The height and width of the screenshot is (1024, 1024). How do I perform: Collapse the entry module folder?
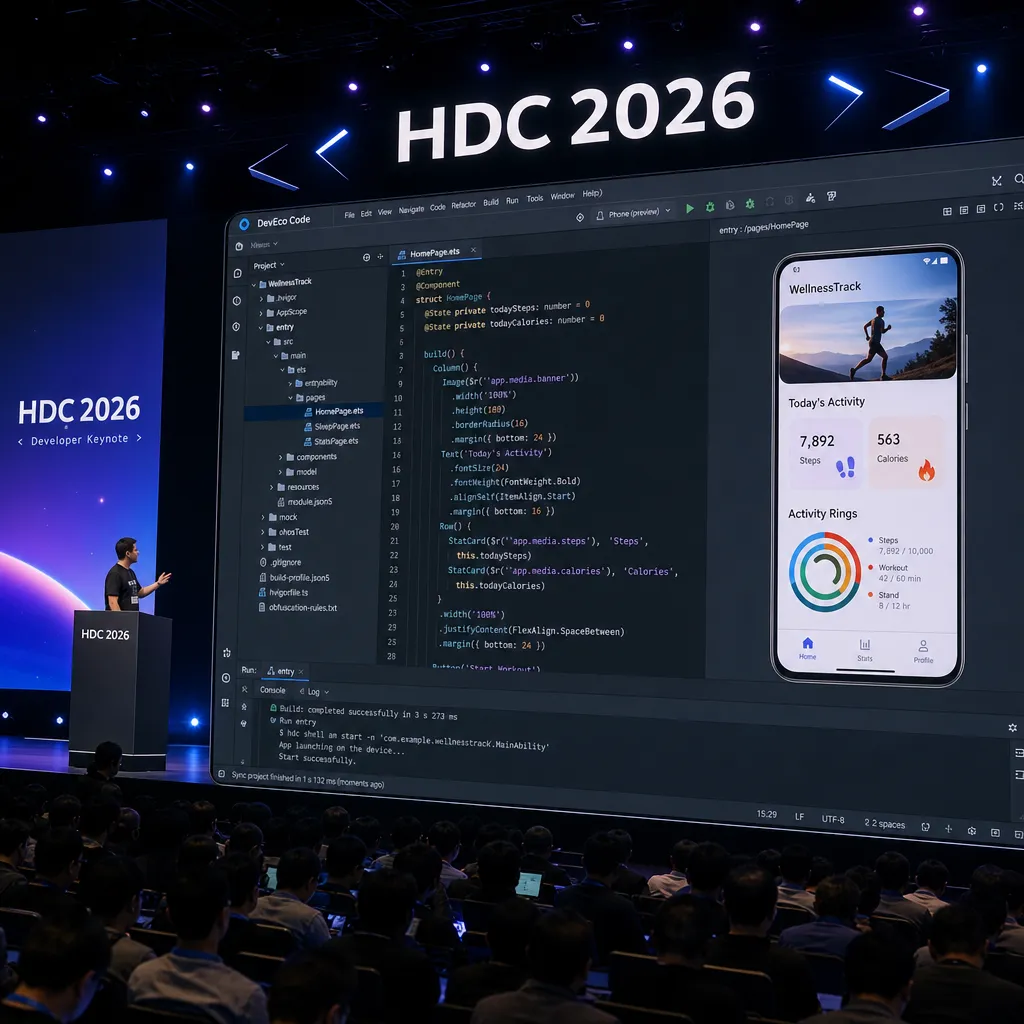(261, 328)
